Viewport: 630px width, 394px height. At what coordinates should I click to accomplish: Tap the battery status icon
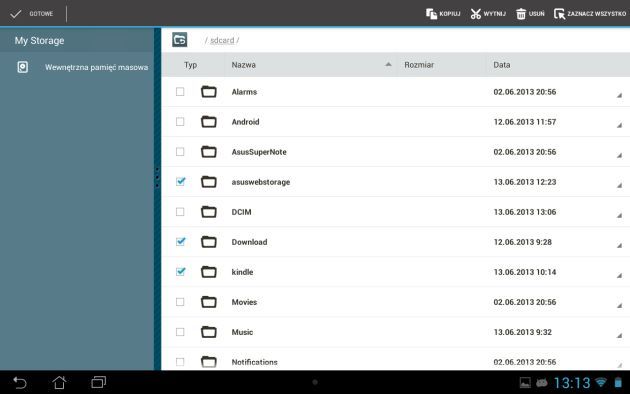(x=618, y=382)
